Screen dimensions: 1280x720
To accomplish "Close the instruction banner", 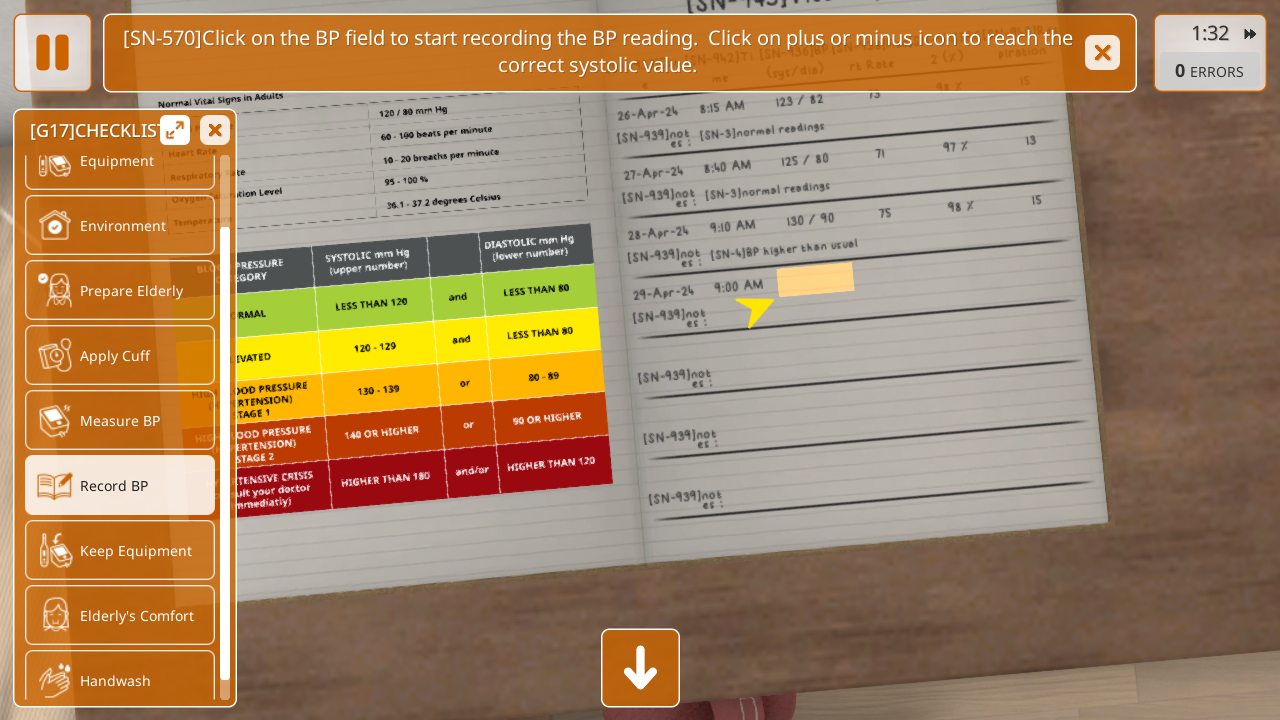I will coord(1102,53).
